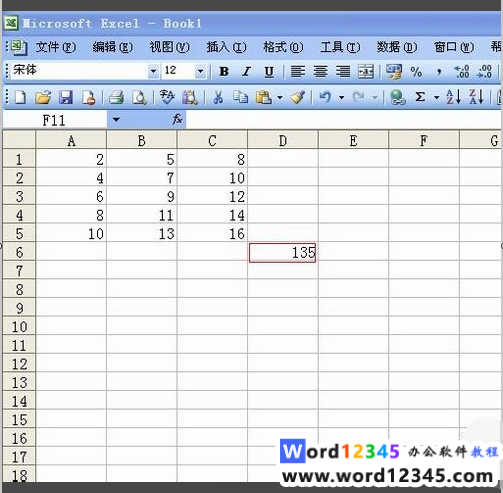The image size is (503, 493).
Task: Expand AutoSum functions dropdown arrow
Action: 436,97
